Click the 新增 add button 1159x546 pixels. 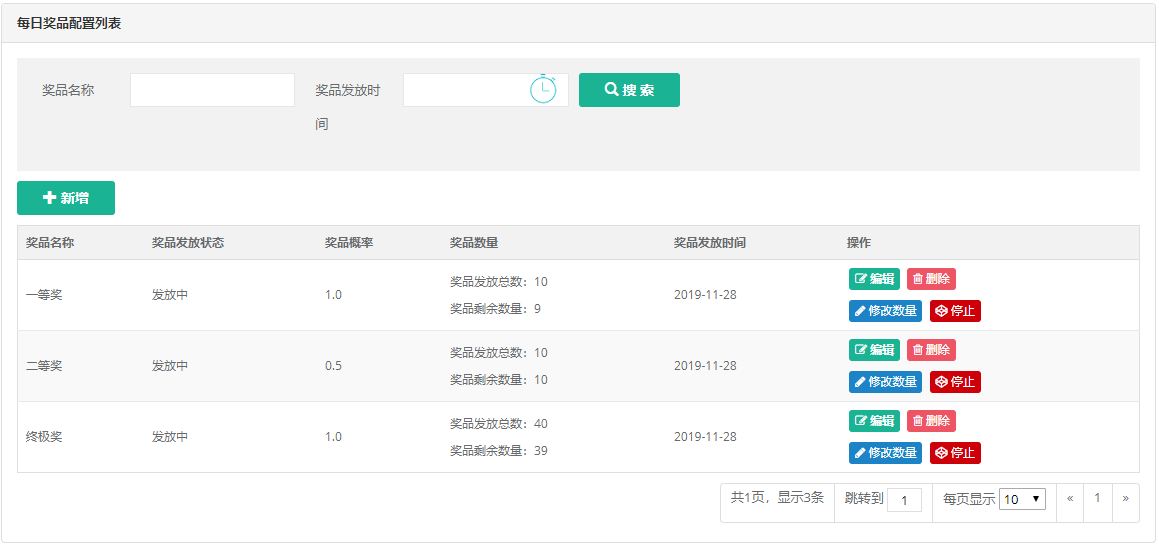(x=66, y=198)
